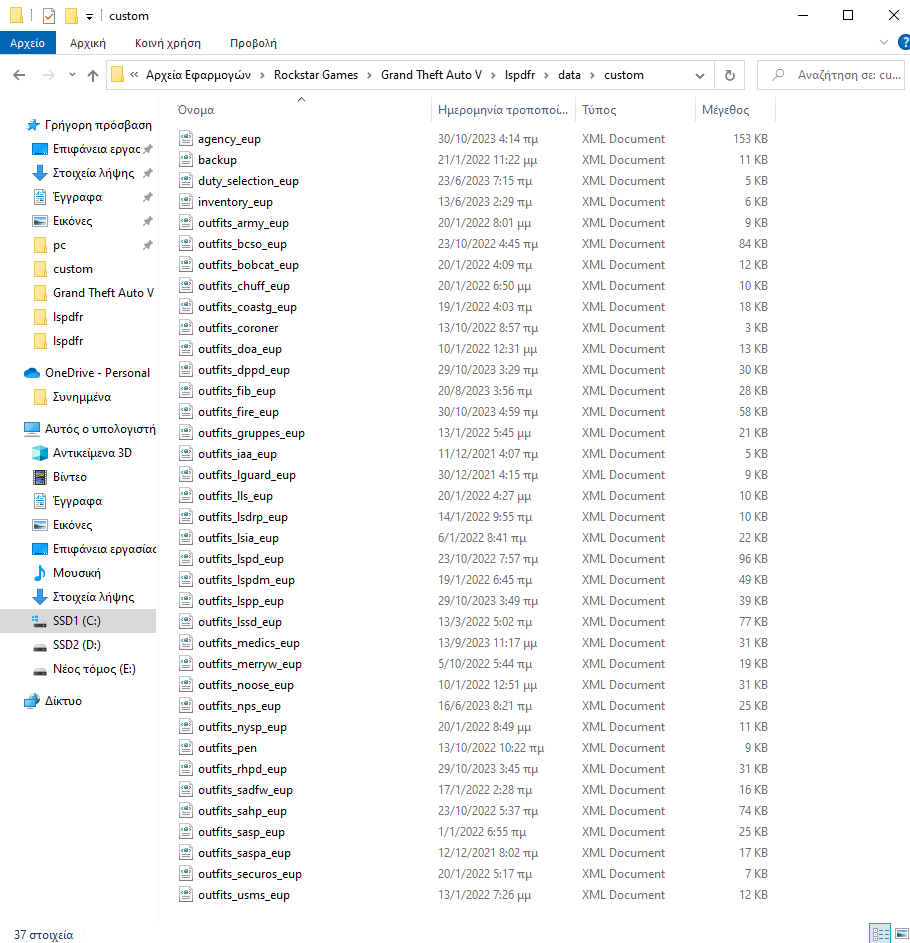910x943 pixels.
Task: Select the outfits_medics_eup file icon
Action: (186, 642)
